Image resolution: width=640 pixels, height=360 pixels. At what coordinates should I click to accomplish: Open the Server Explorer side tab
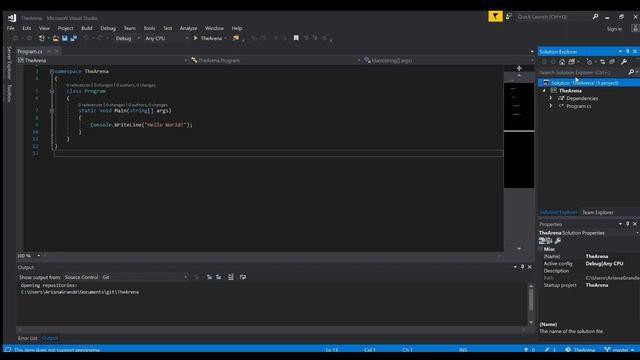9,63
